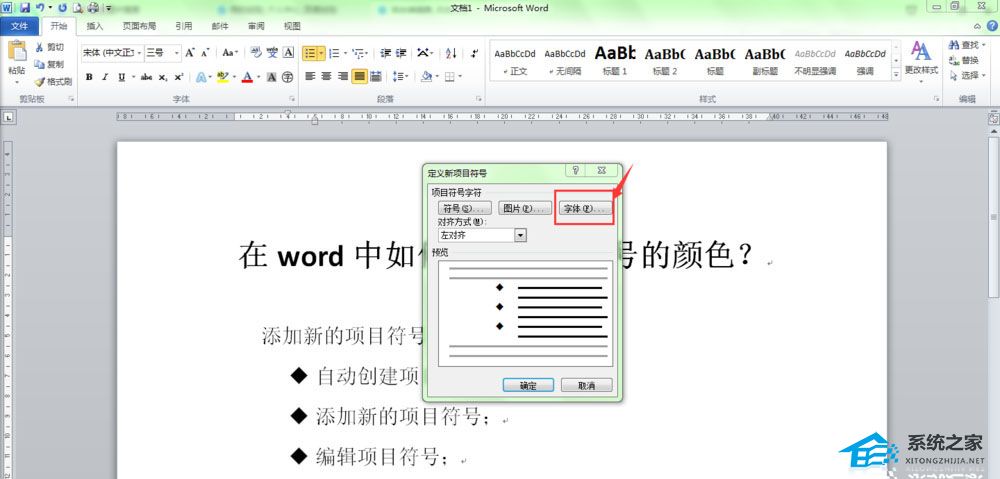
Task: Click the Save icon in quick access toolbar
Action: tap(25, 8)
